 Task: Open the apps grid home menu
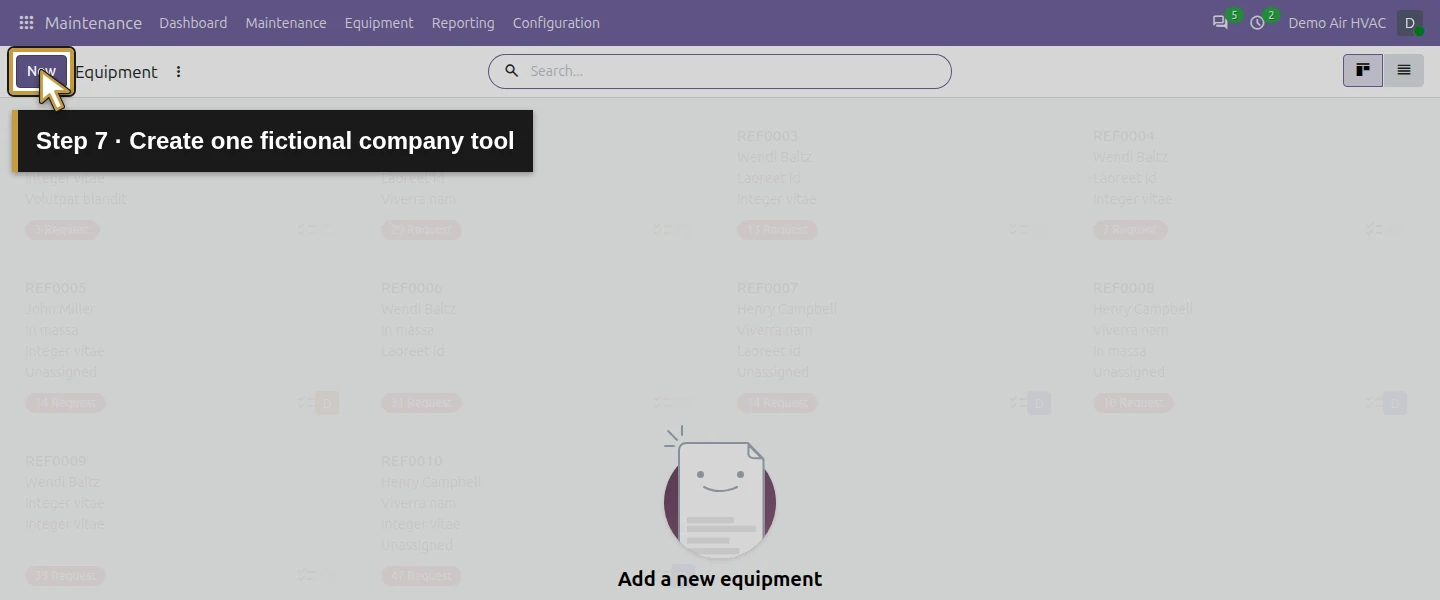(x=26, y=22)
